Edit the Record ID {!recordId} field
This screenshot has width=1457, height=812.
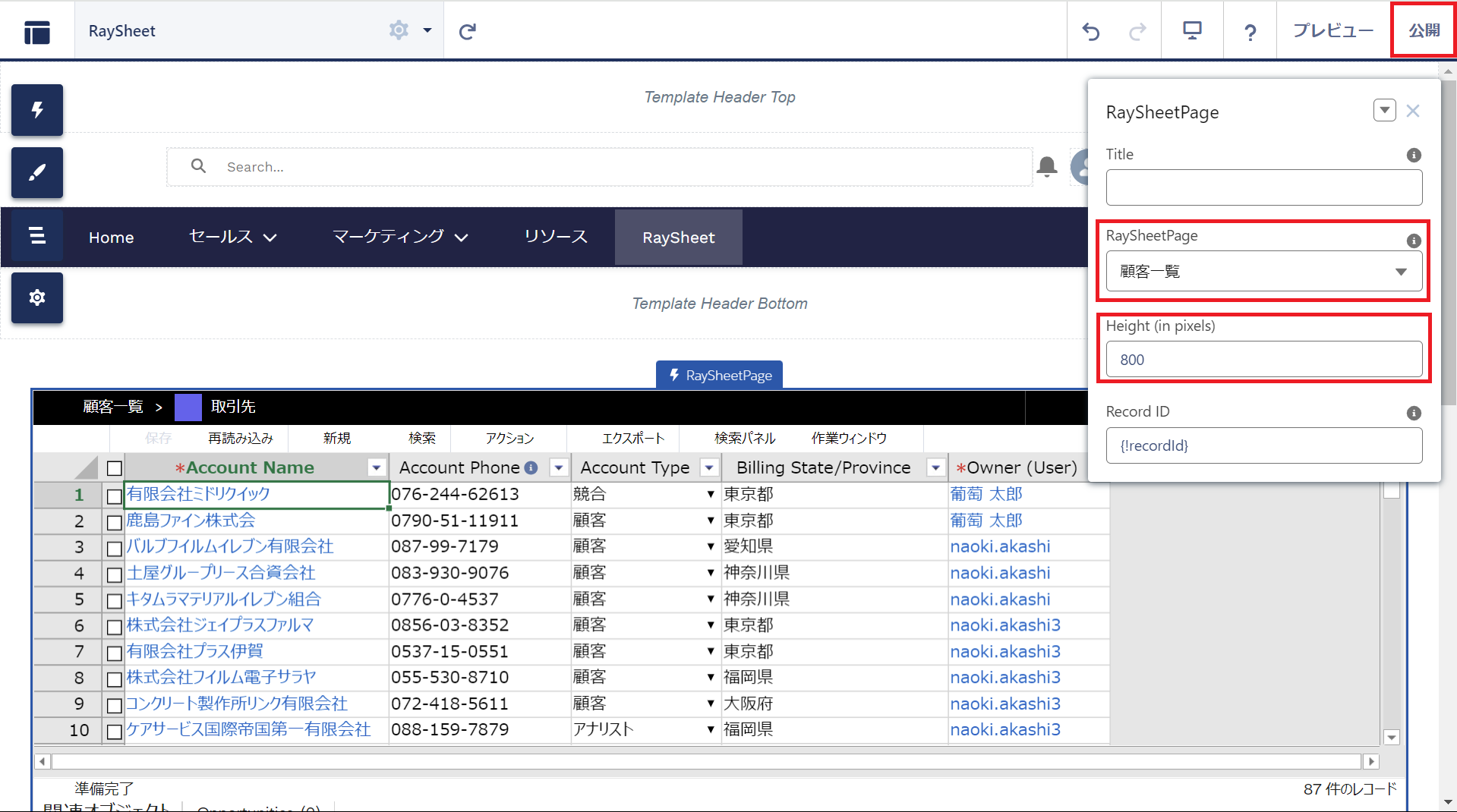pos(1263,445)
